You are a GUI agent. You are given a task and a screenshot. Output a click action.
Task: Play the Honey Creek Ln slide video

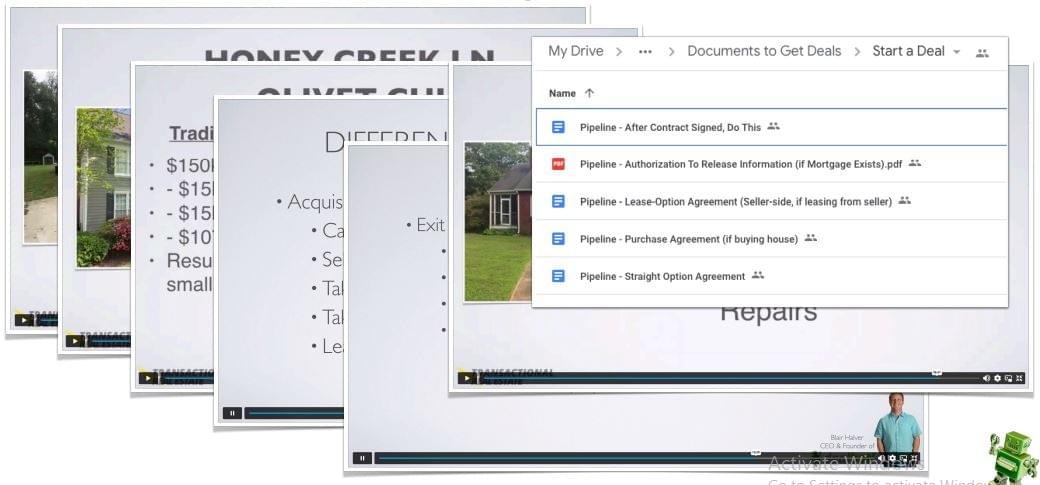(x=75, y=341)
